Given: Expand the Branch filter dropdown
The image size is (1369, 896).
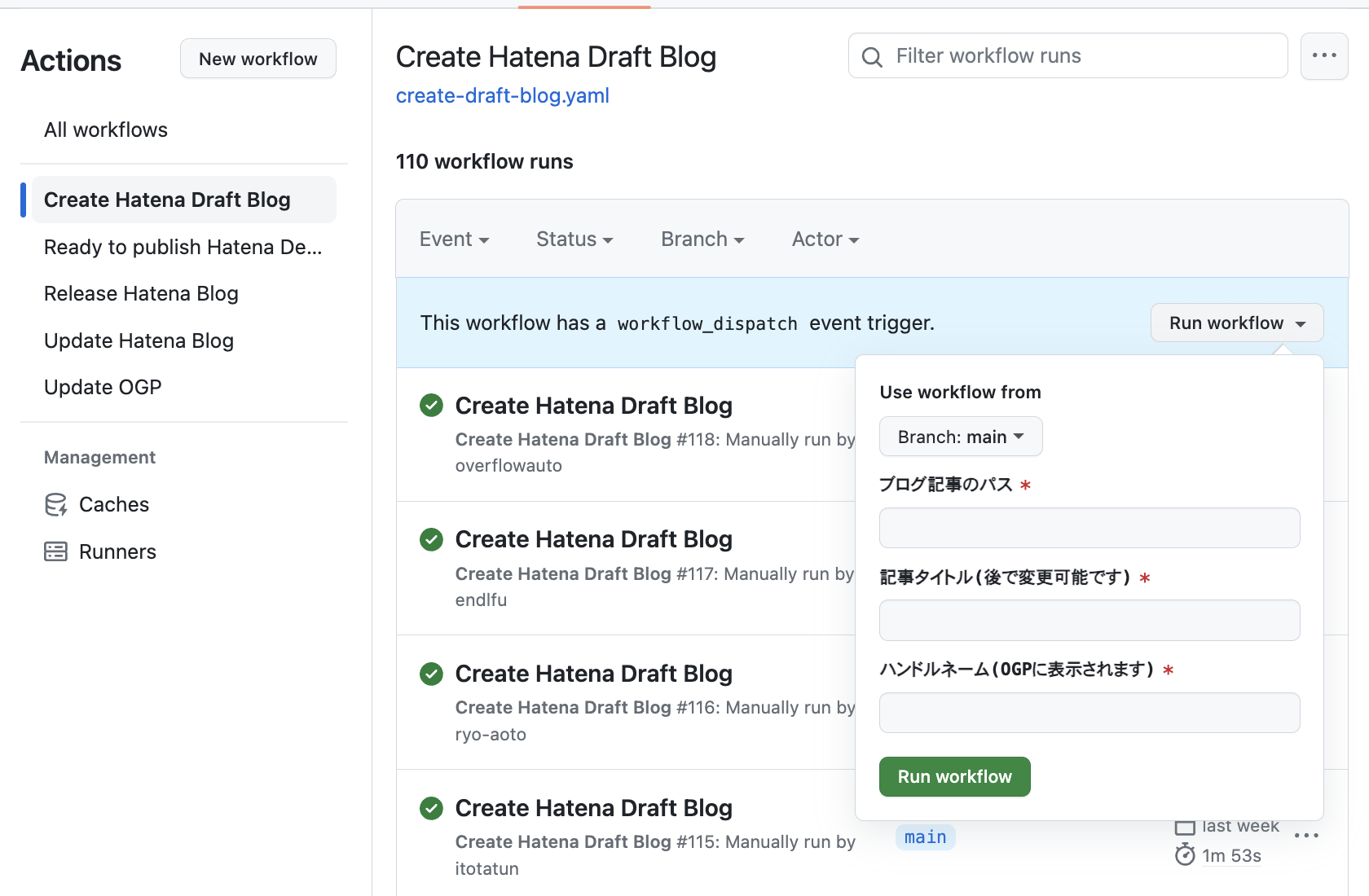Looking at the screenshot, I should (702, 239).
